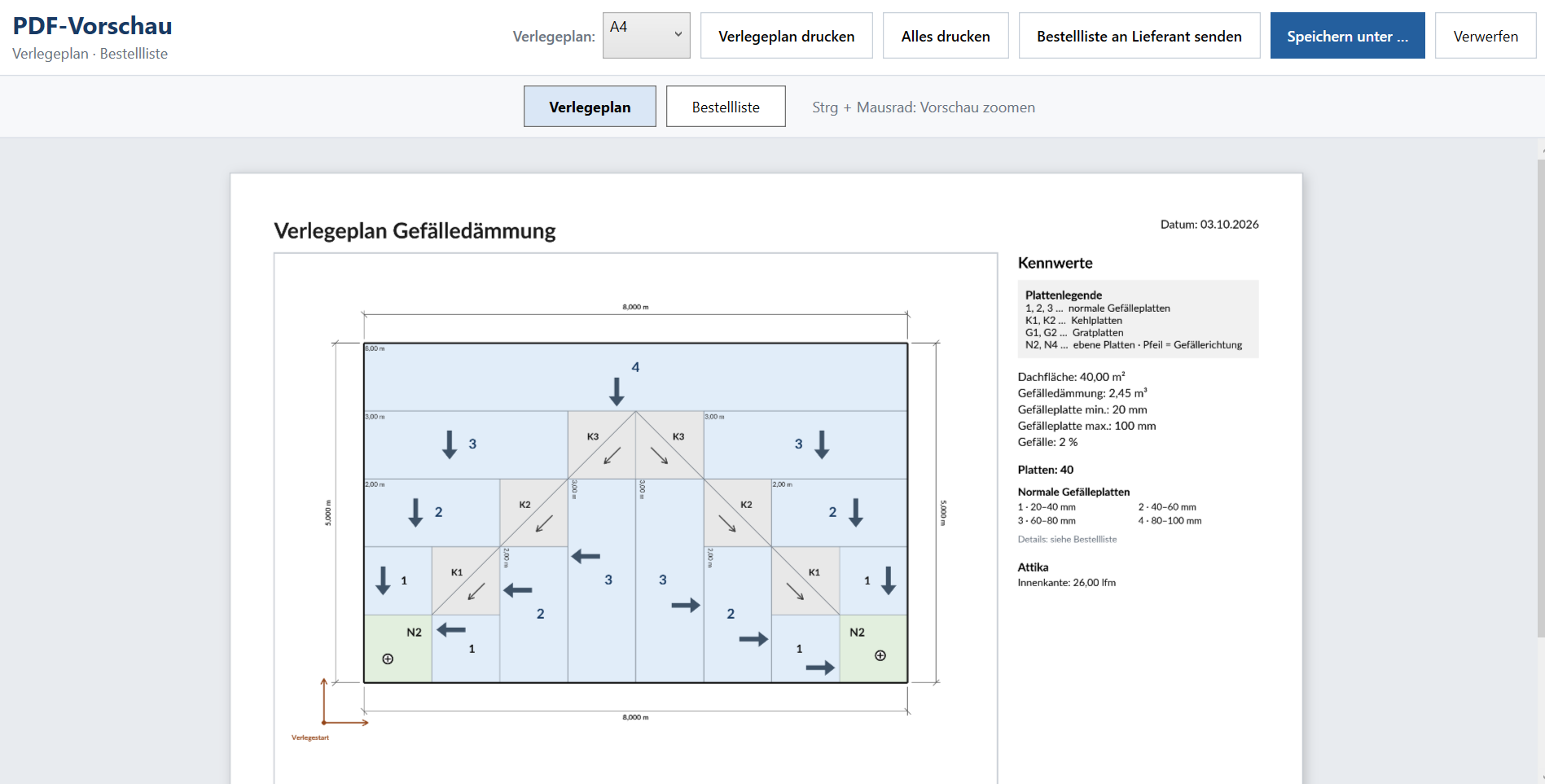
Task: Switch to the Verlegeplan tab
Action: click(x=590, y=107)
